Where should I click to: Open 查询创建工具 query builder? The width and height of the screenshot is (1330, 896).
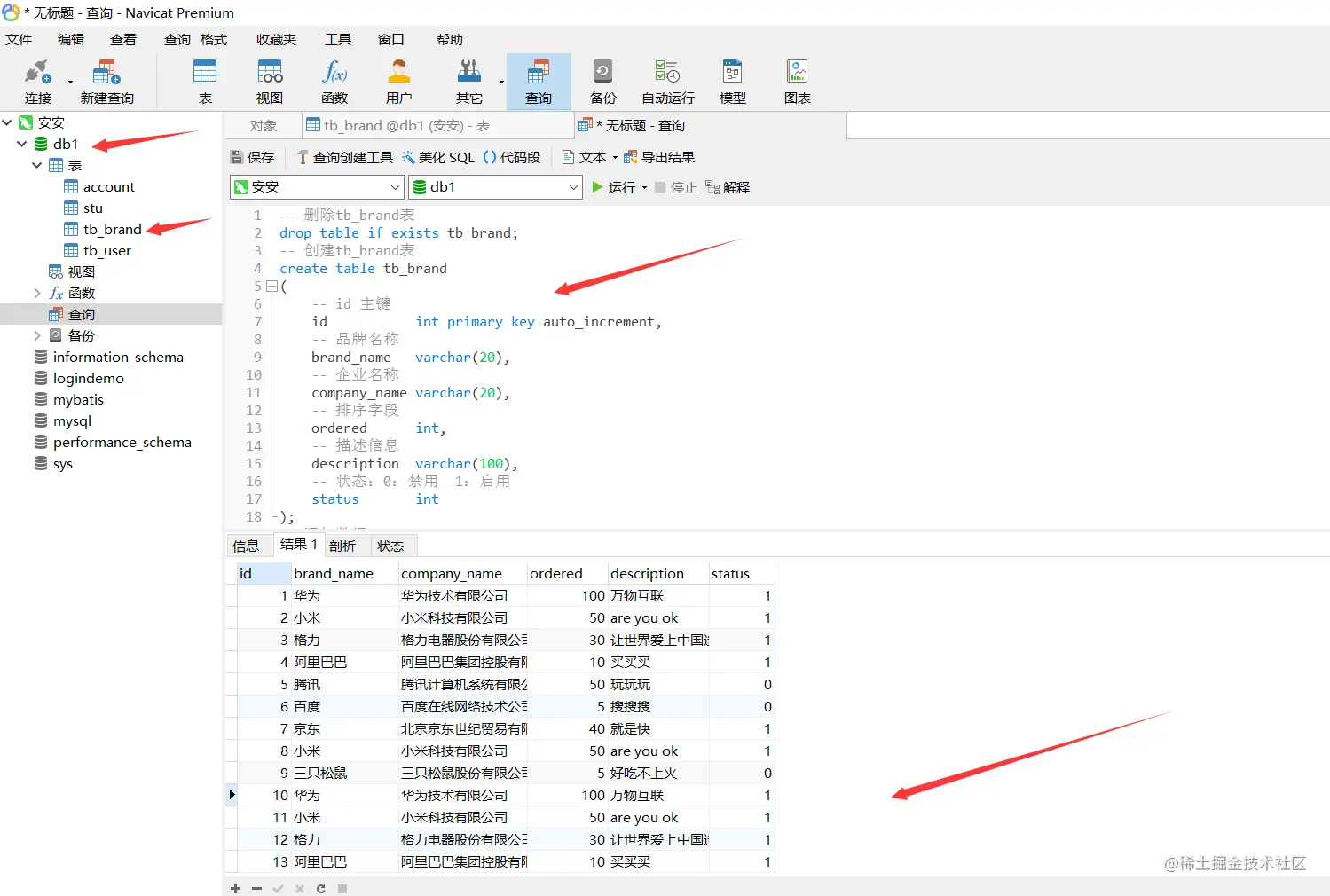point(345,157)
